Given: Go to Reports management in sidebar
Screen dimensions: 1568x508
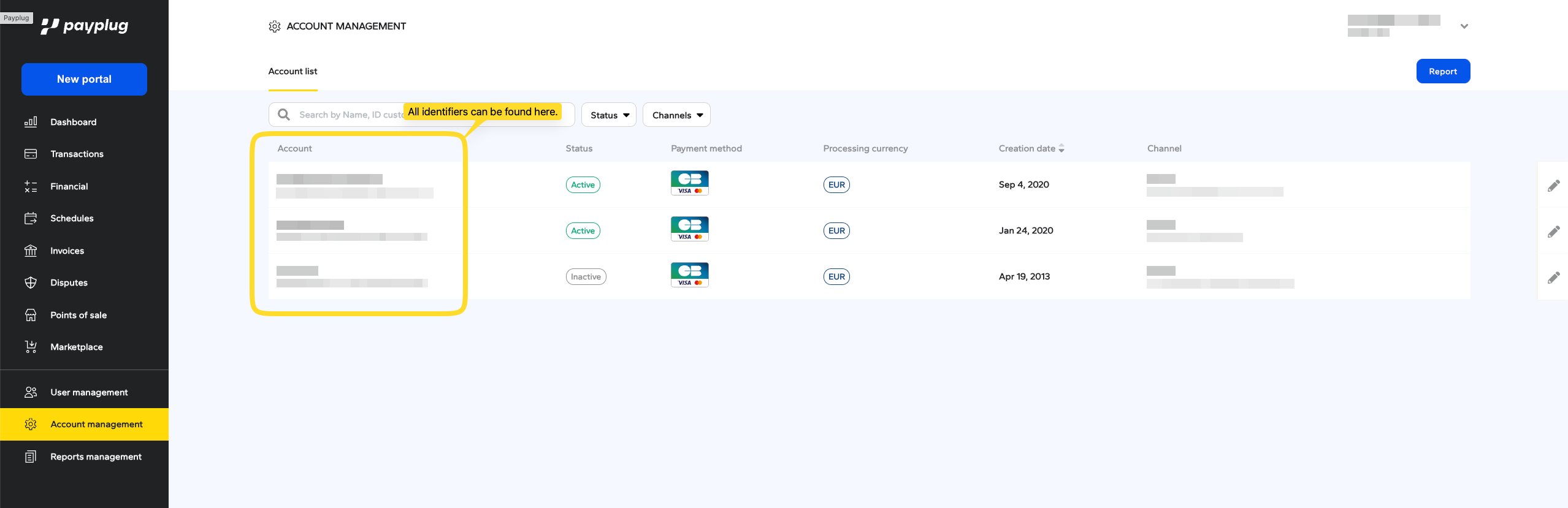Looking at the screenshot, I should 96,457.
